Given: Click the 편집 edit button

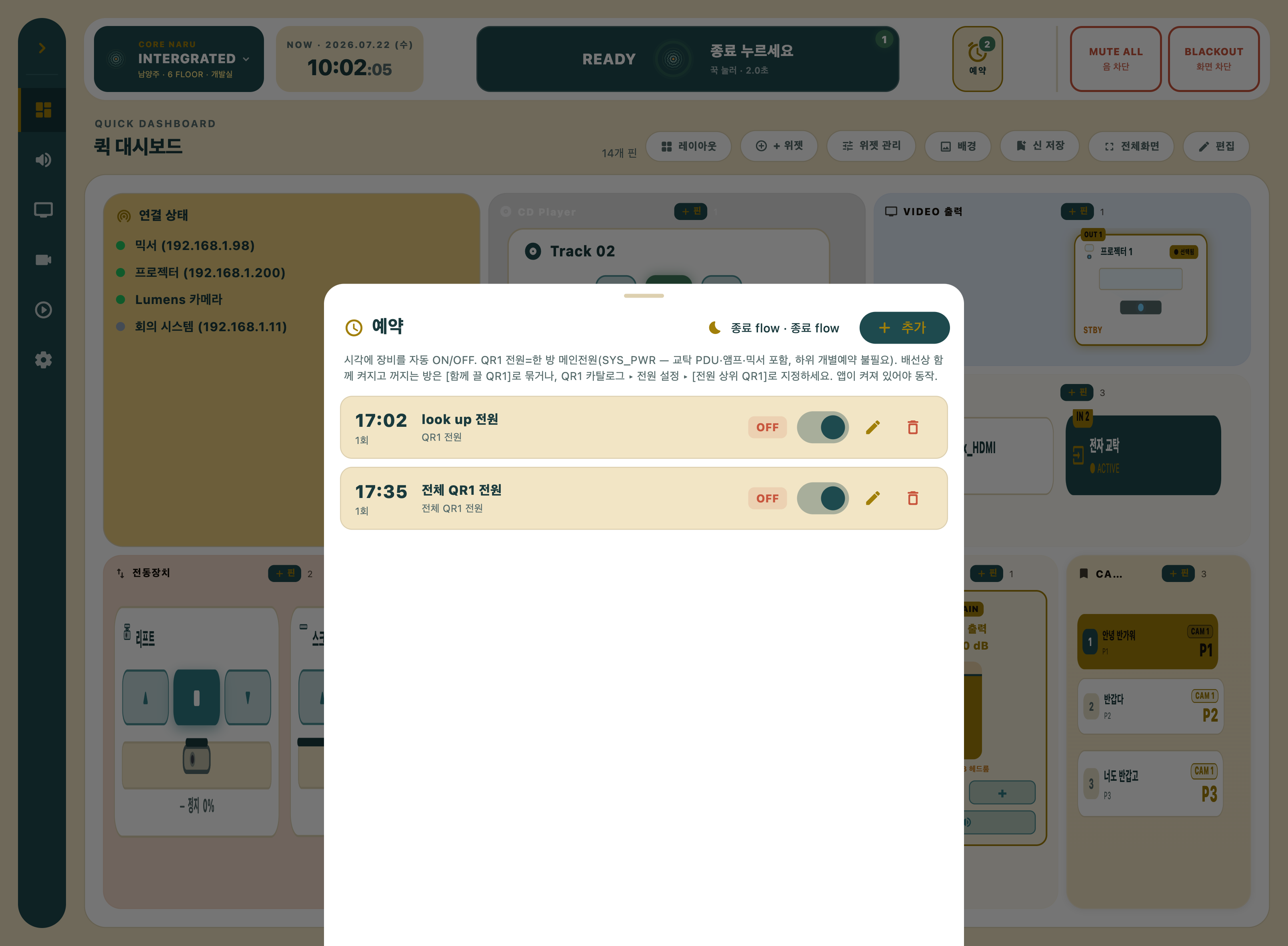Looking at the screenshot, I should coord(1216,146).
